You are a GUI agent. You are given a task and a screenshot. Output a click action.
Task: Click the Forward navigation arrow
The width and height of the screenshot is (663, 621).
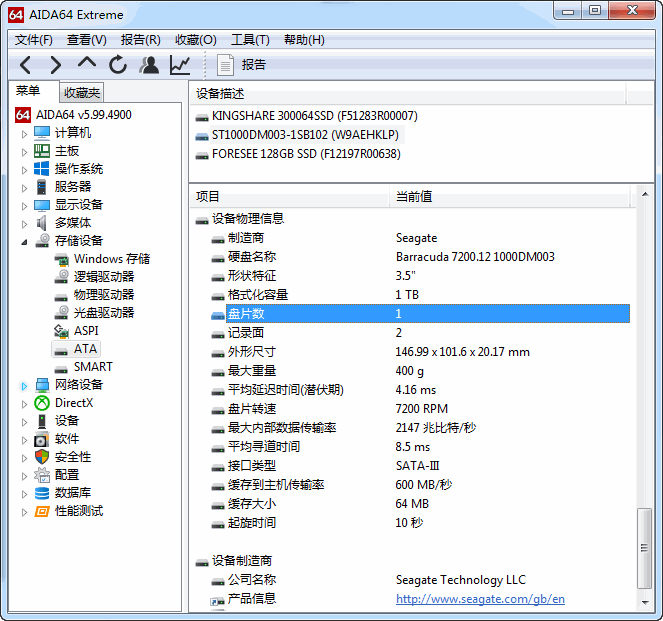click(x=56, y=65)
